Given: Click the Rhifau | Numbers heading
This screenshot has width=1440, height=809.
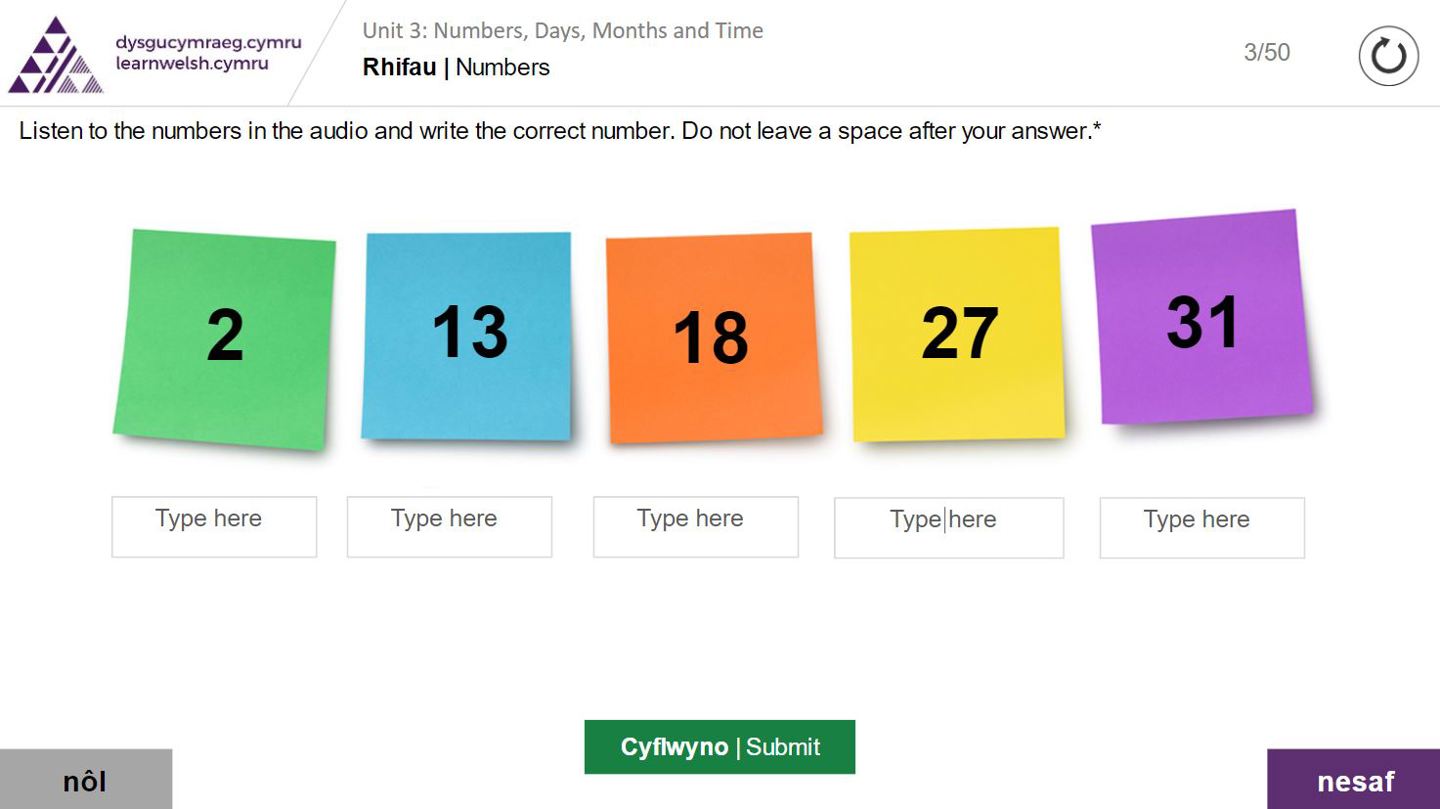Looking at the screenshot, I should click(456, 68).
